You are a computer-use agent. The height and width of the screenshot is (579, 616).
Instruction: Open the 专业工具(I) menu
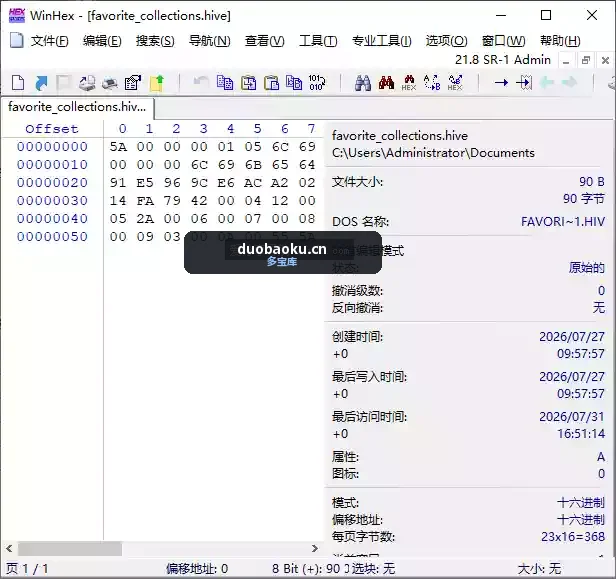(382, 40)
